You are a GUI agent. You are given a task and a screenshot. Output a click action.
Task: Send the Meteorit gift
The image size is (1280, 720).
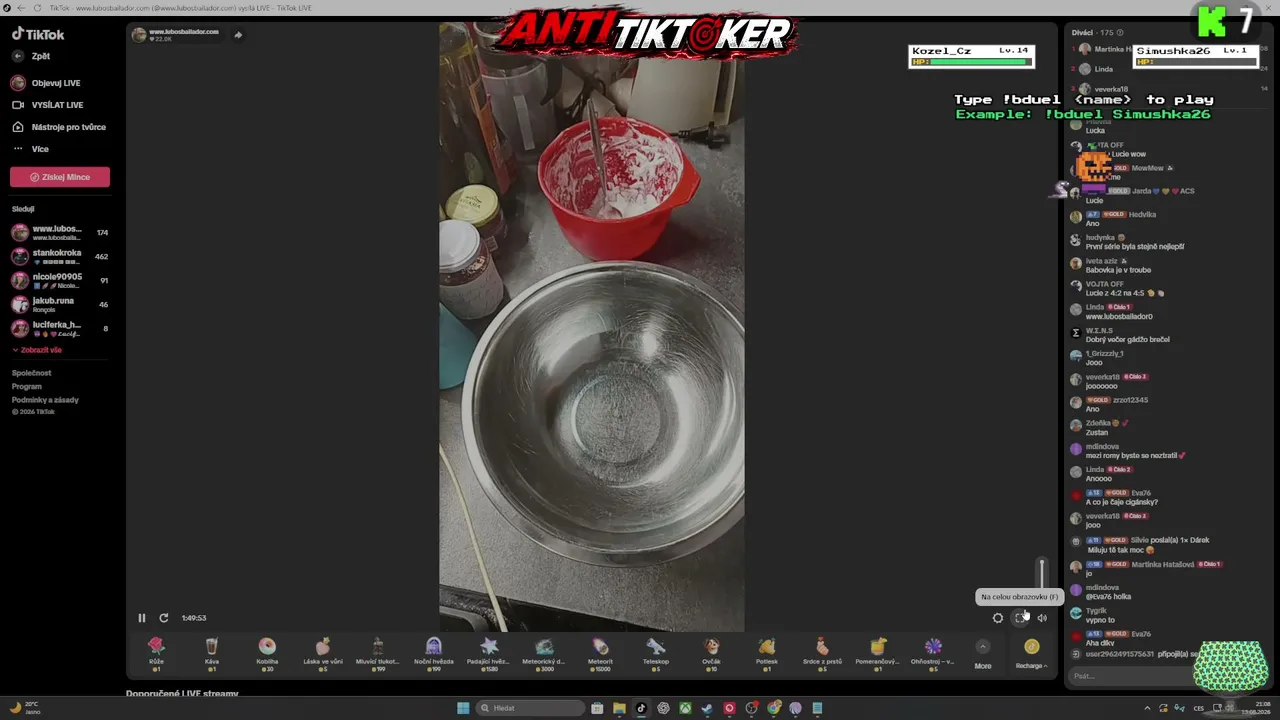[600, 653]
